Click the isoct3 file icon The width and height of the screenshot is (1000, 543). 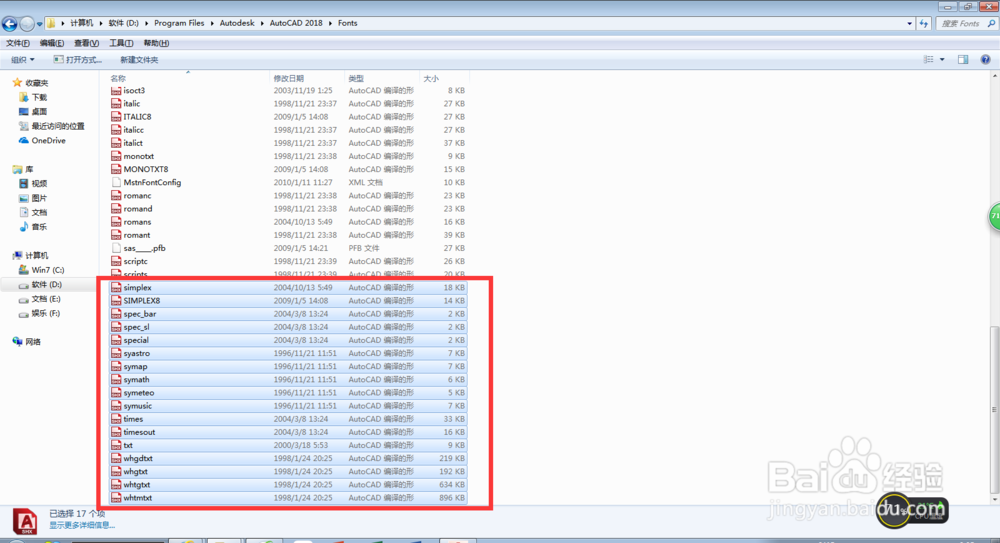(116, 91)
